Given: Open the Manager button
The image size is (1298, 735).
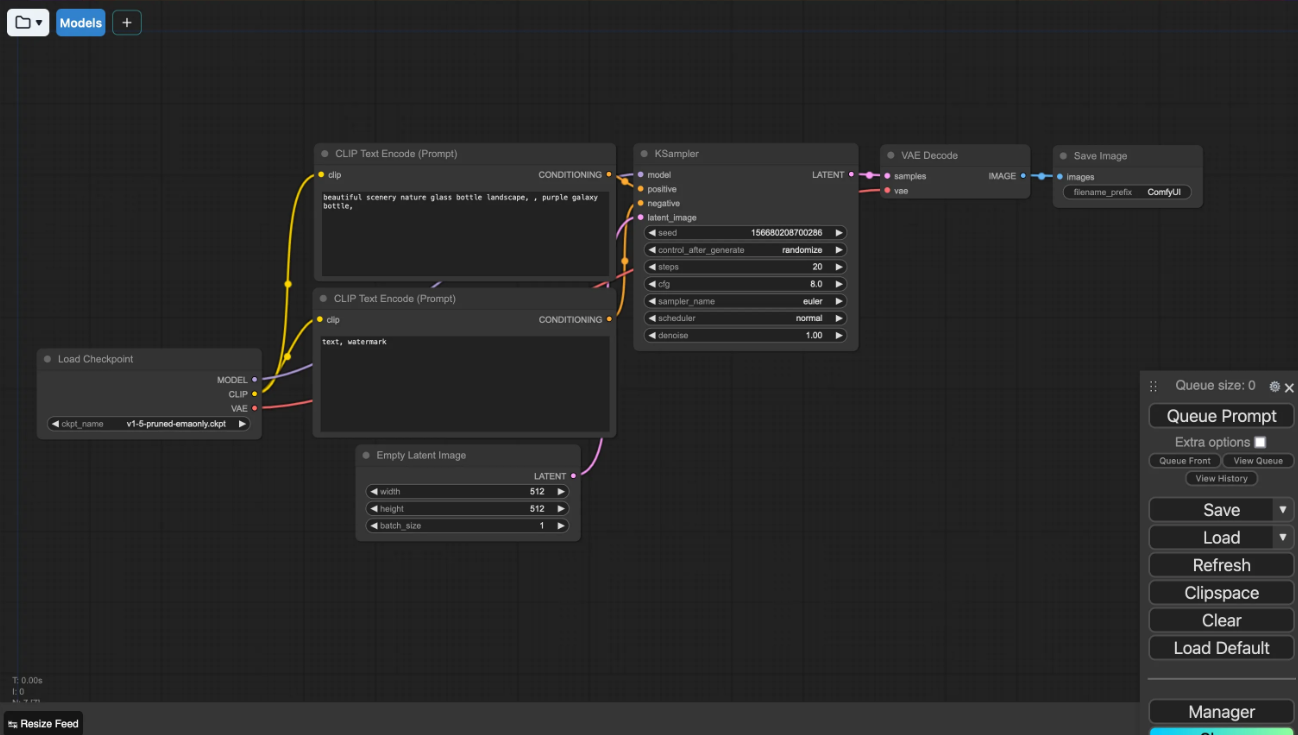Looking at the screenshot, I should coord(1221,712).
